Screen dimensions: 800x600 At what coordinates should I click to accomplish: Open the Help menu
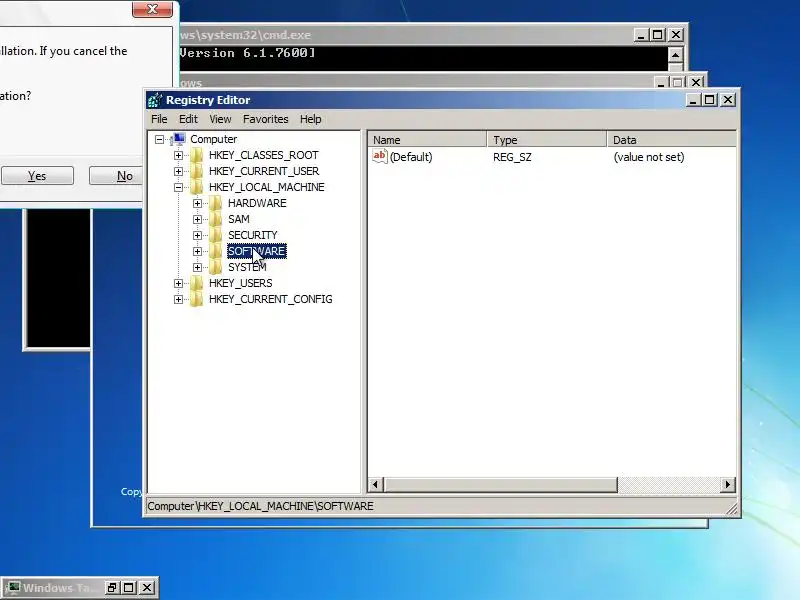click(311, 119)
